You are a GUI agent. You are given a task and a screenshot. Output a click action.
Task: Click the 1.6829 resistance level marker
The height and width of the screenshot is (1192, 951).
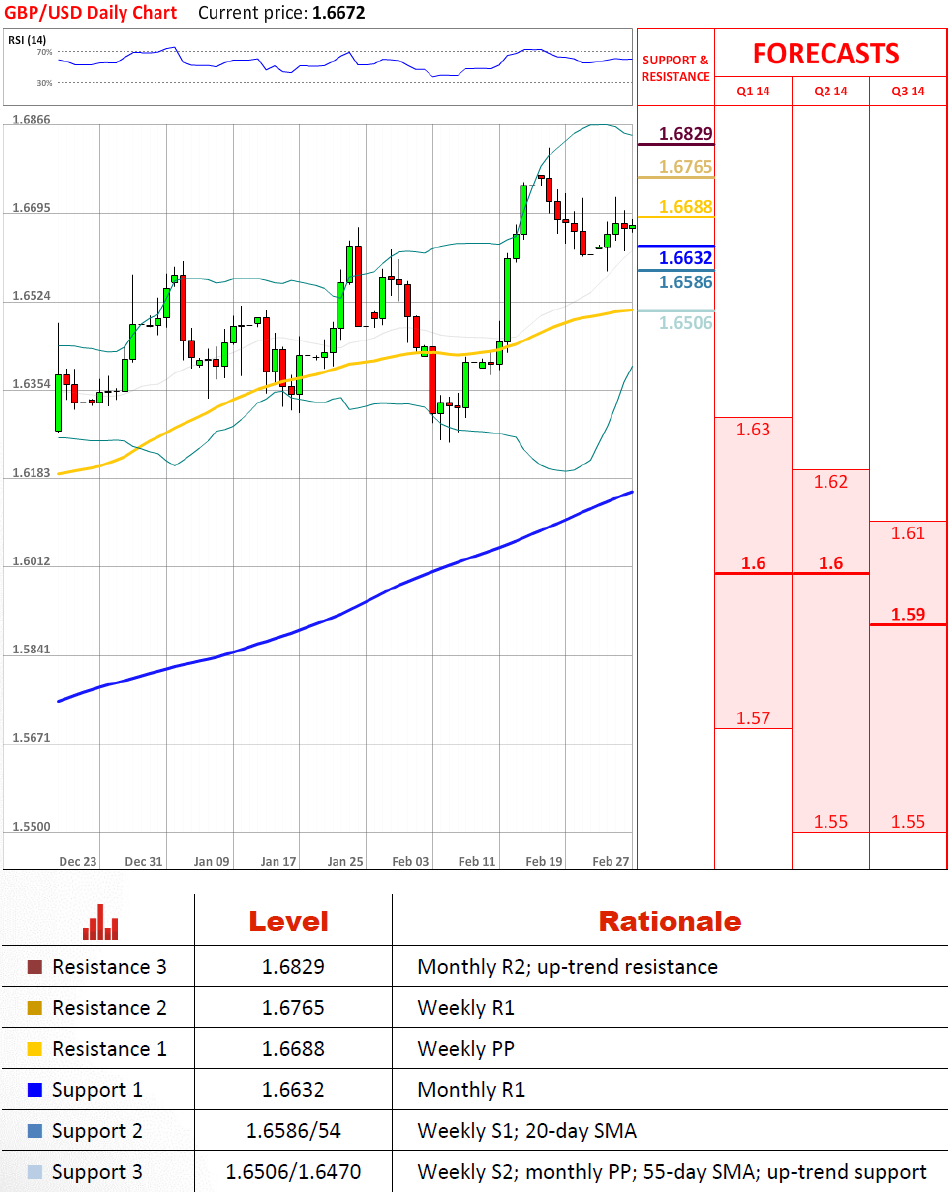(686, 134)
